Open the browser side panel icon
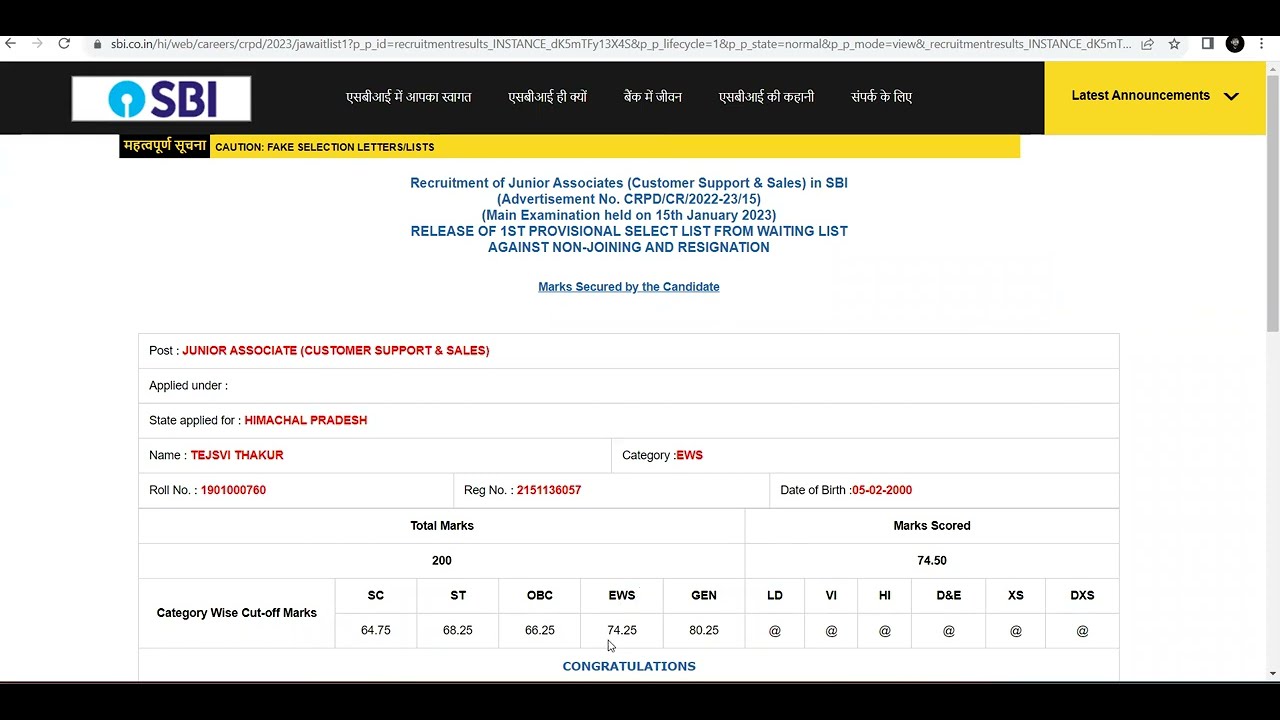The image size is (1280, 720). pyautogui.click(x=1208, y=43)
